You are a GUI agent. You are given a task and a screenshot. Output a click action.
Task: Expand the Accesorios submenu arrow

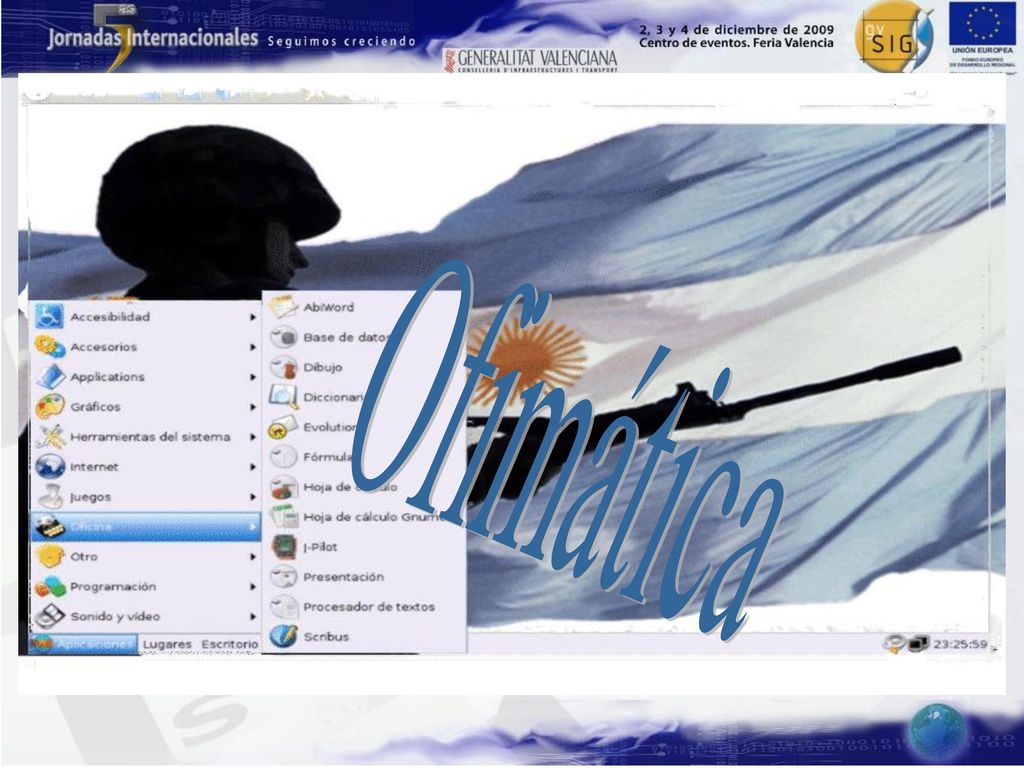pyautogui.click(x=253, y=347)
